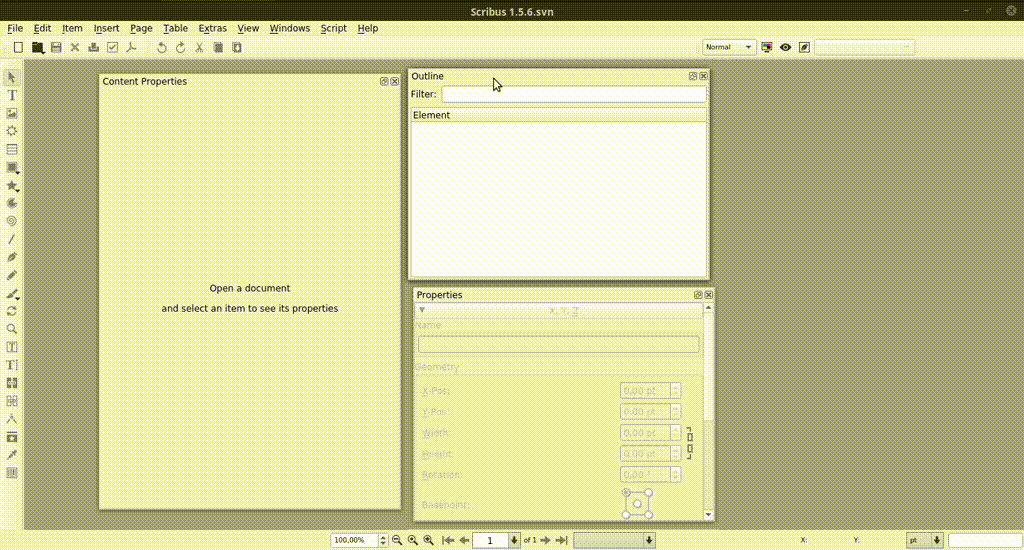
Task: Open the unit dropdown showing pt
Action: [924, 540]
